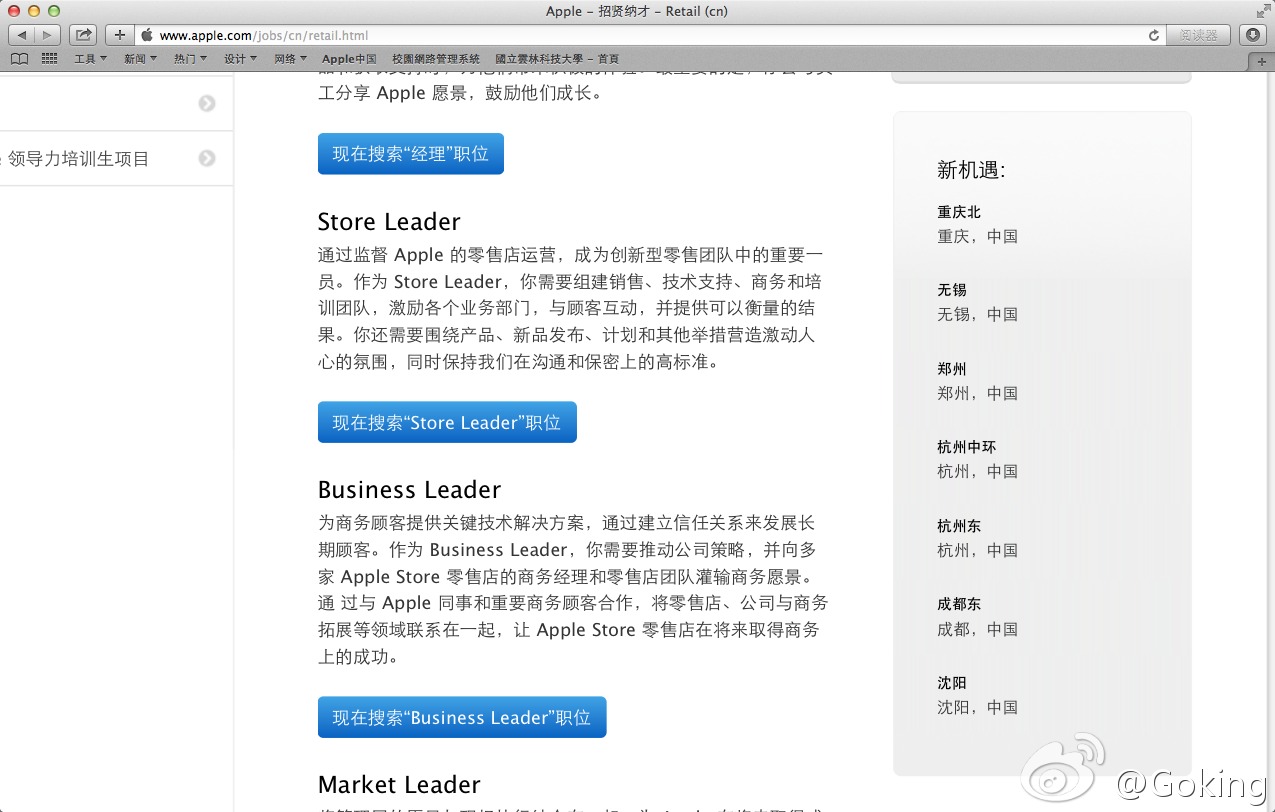Reload the page from the address bar
Screen dimensions: 1275x812
click(1154, 35)
